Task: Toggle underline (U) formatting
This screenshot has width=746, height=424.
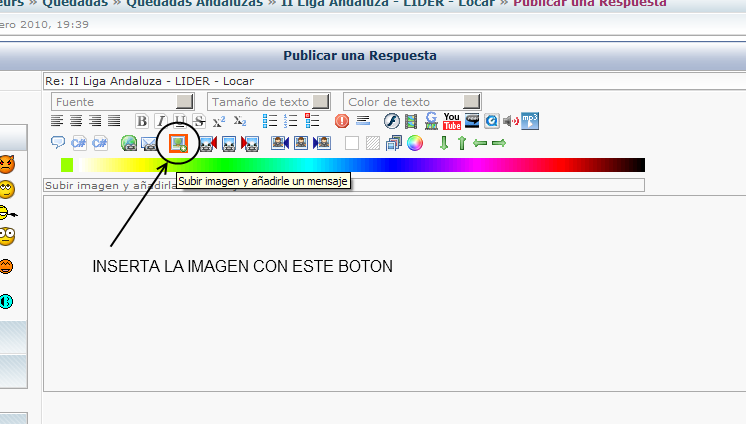Action: (180, 121)
